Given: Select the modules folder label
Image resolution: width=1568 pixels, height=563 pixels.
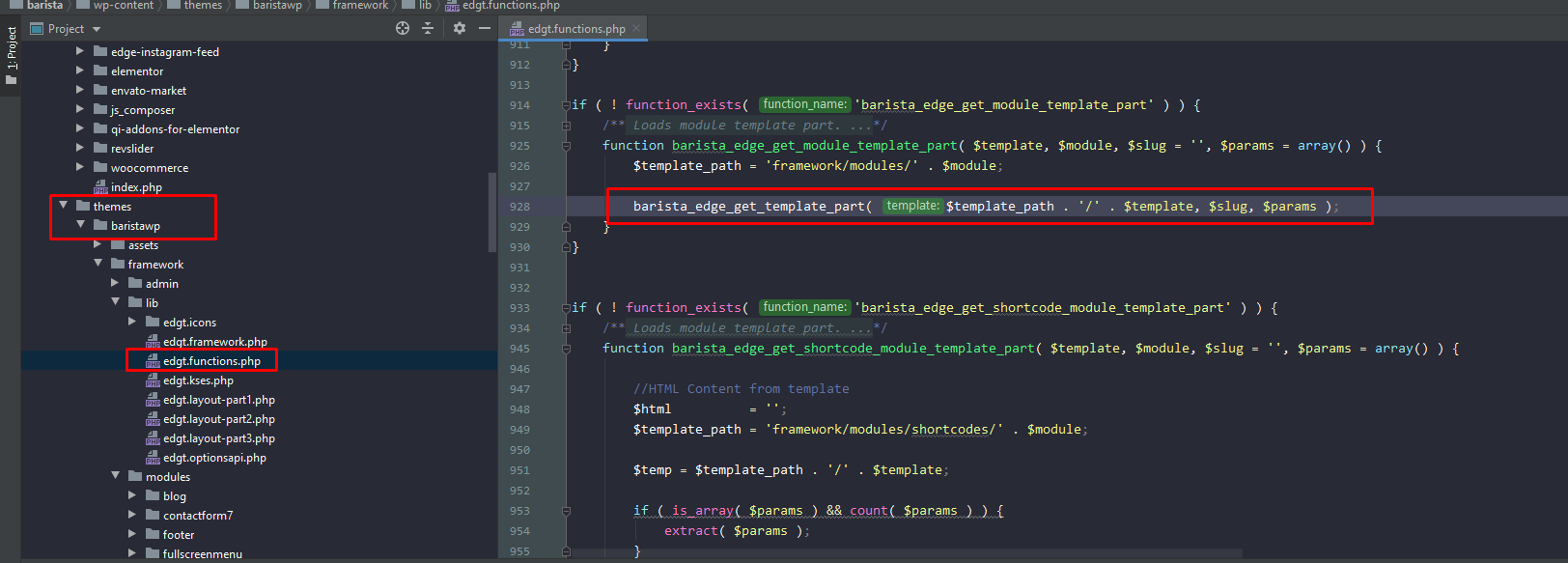Looking at the screenshot, I should coord(168,477).
